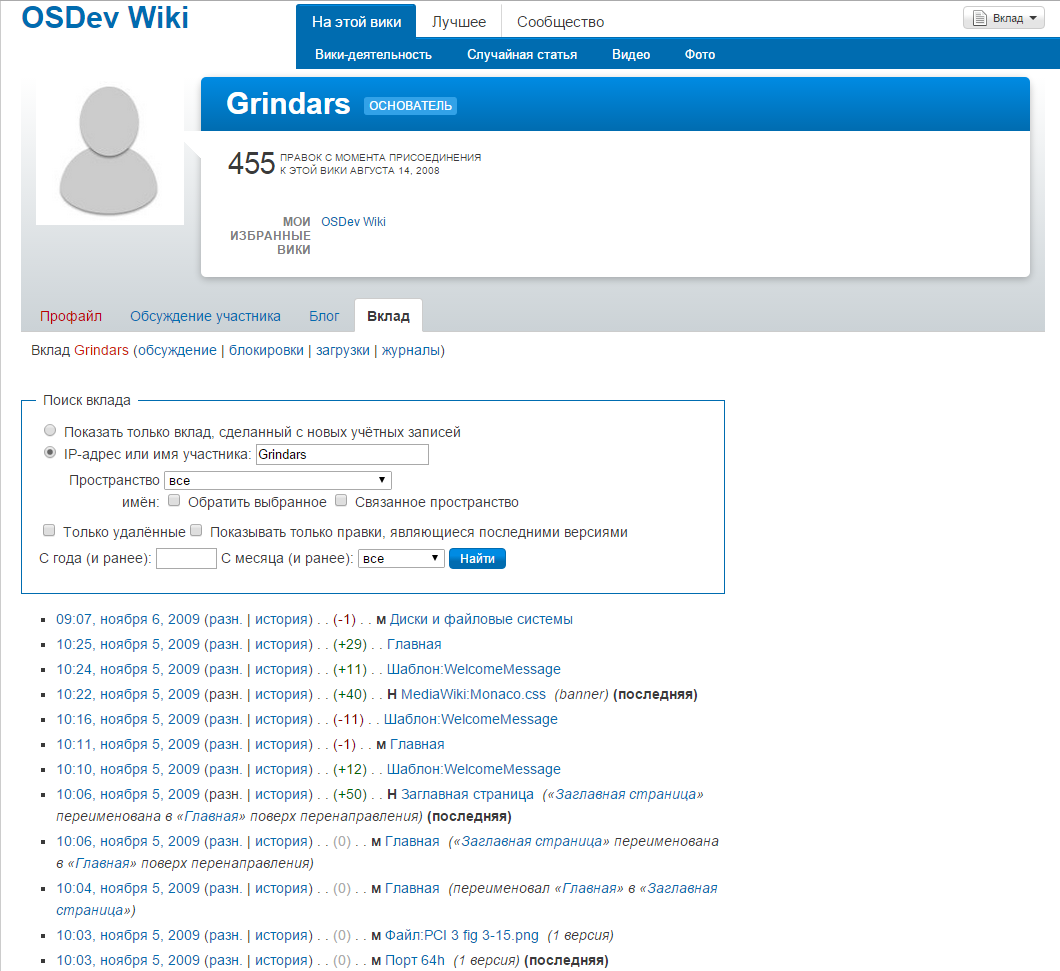Open Главная on the 10:25 row
The width and height of the screenshot is (1060, 971).
click(414, 644)
